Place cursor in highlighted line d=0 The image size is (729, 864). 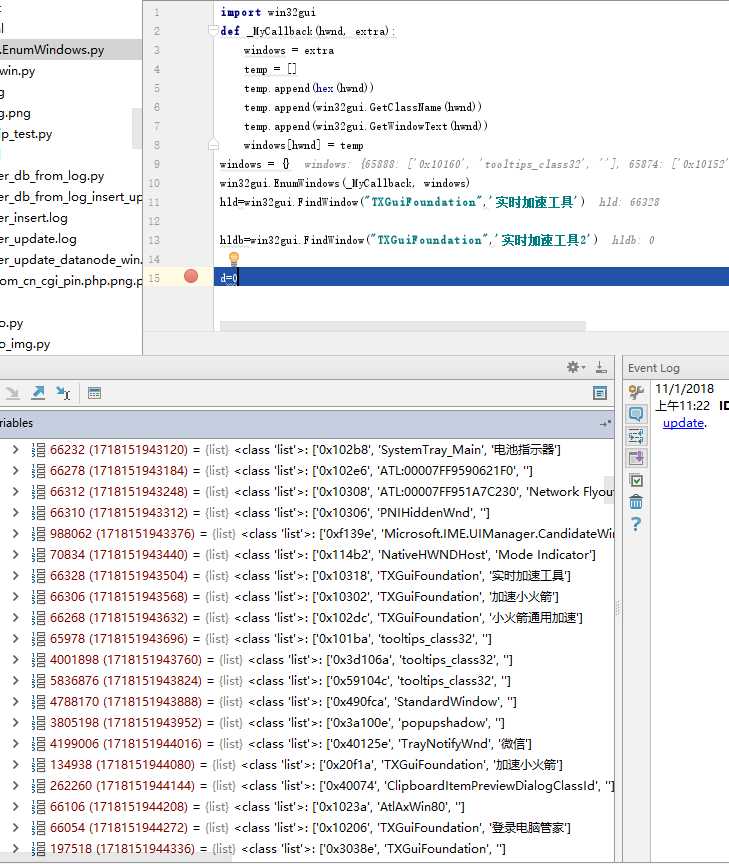(471, 277)
